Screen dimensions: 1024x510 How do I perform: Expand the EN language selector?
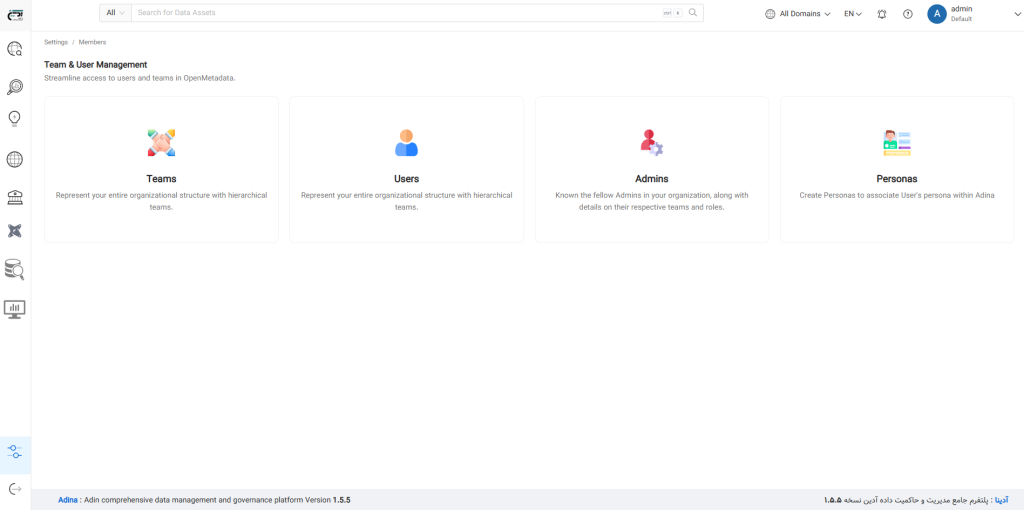point(852,14)
